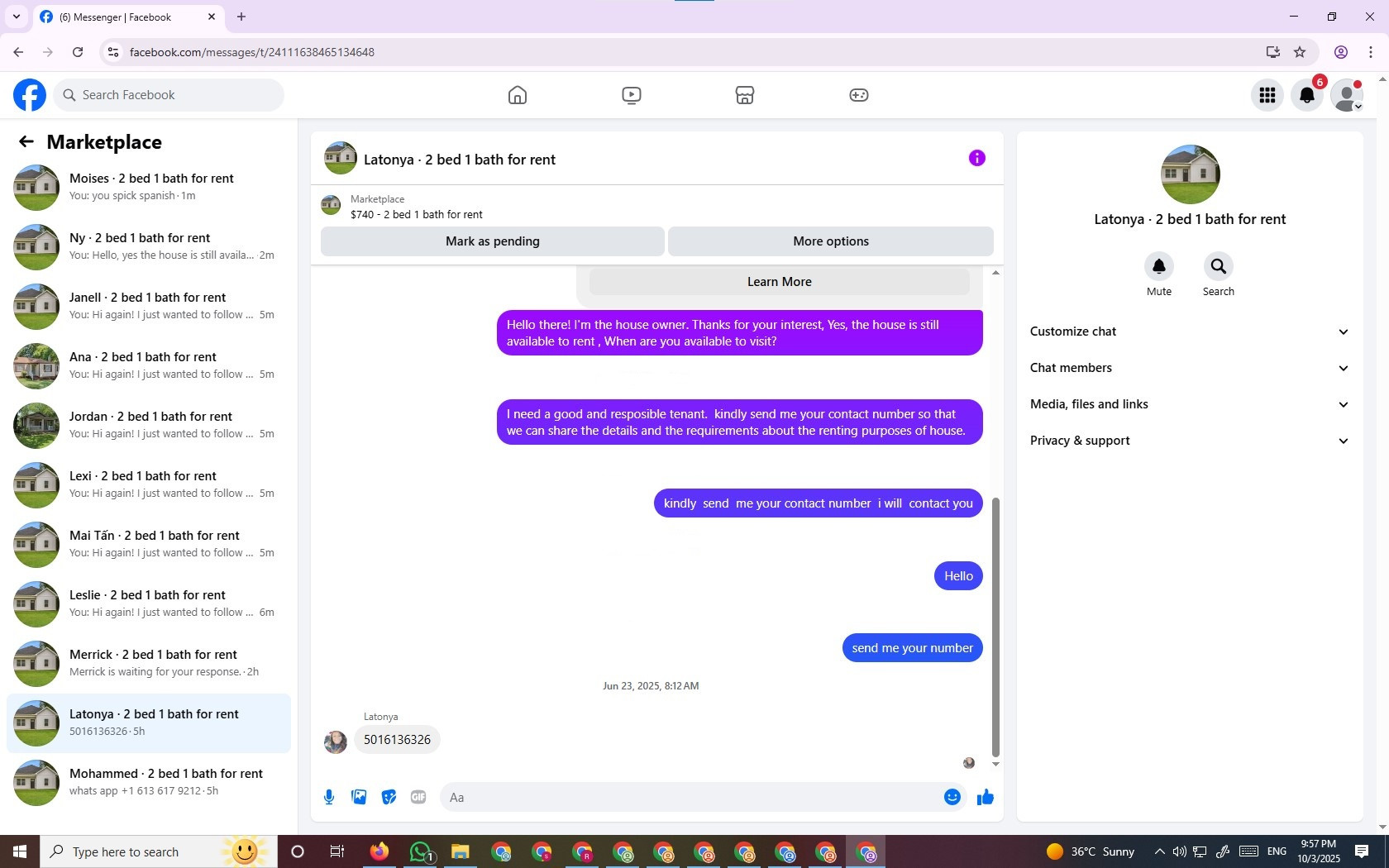Open the account profile menu
Screen dimensions: 1389x868
[1347, 95]
